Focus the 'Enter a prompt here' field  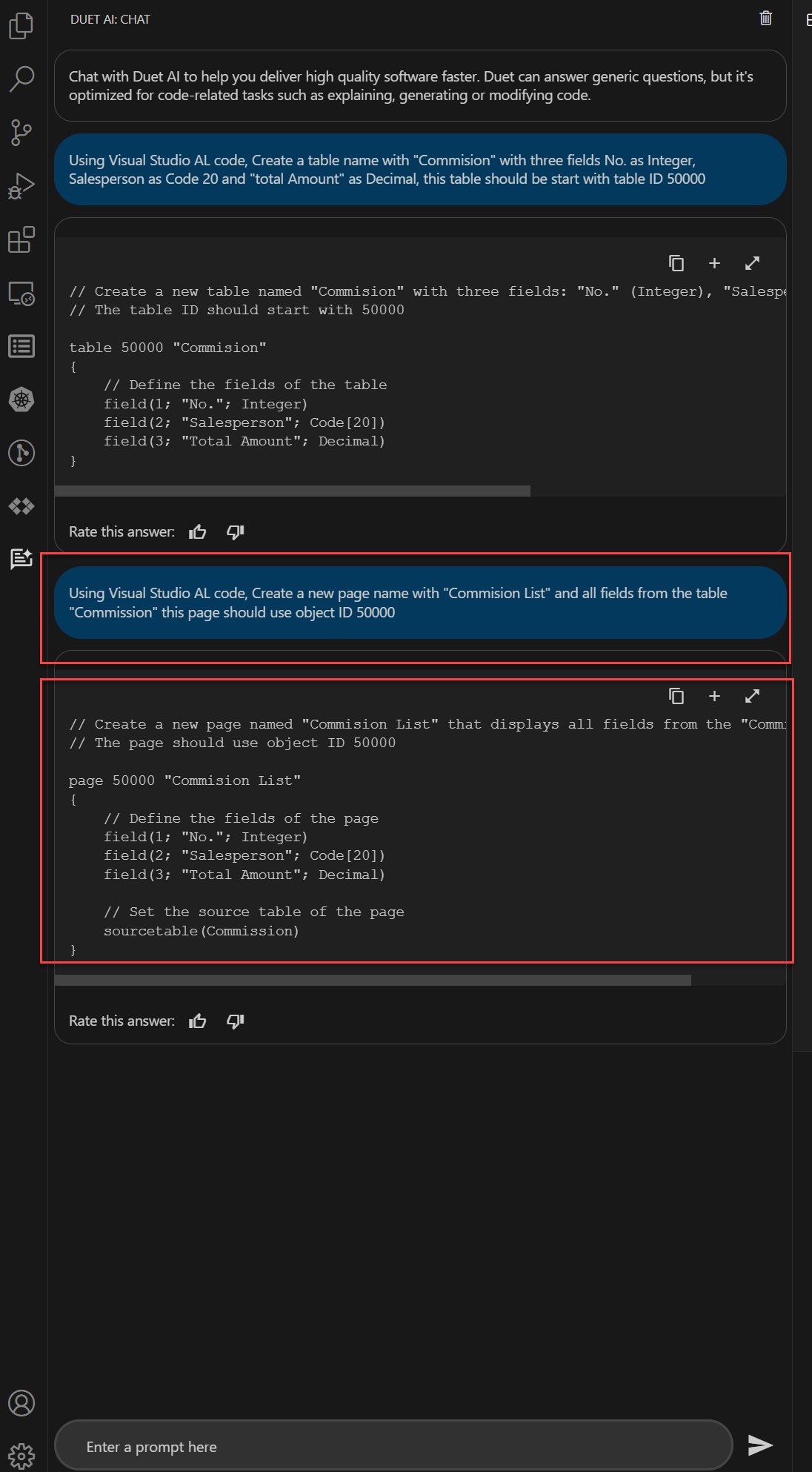tap(393, 1446)
